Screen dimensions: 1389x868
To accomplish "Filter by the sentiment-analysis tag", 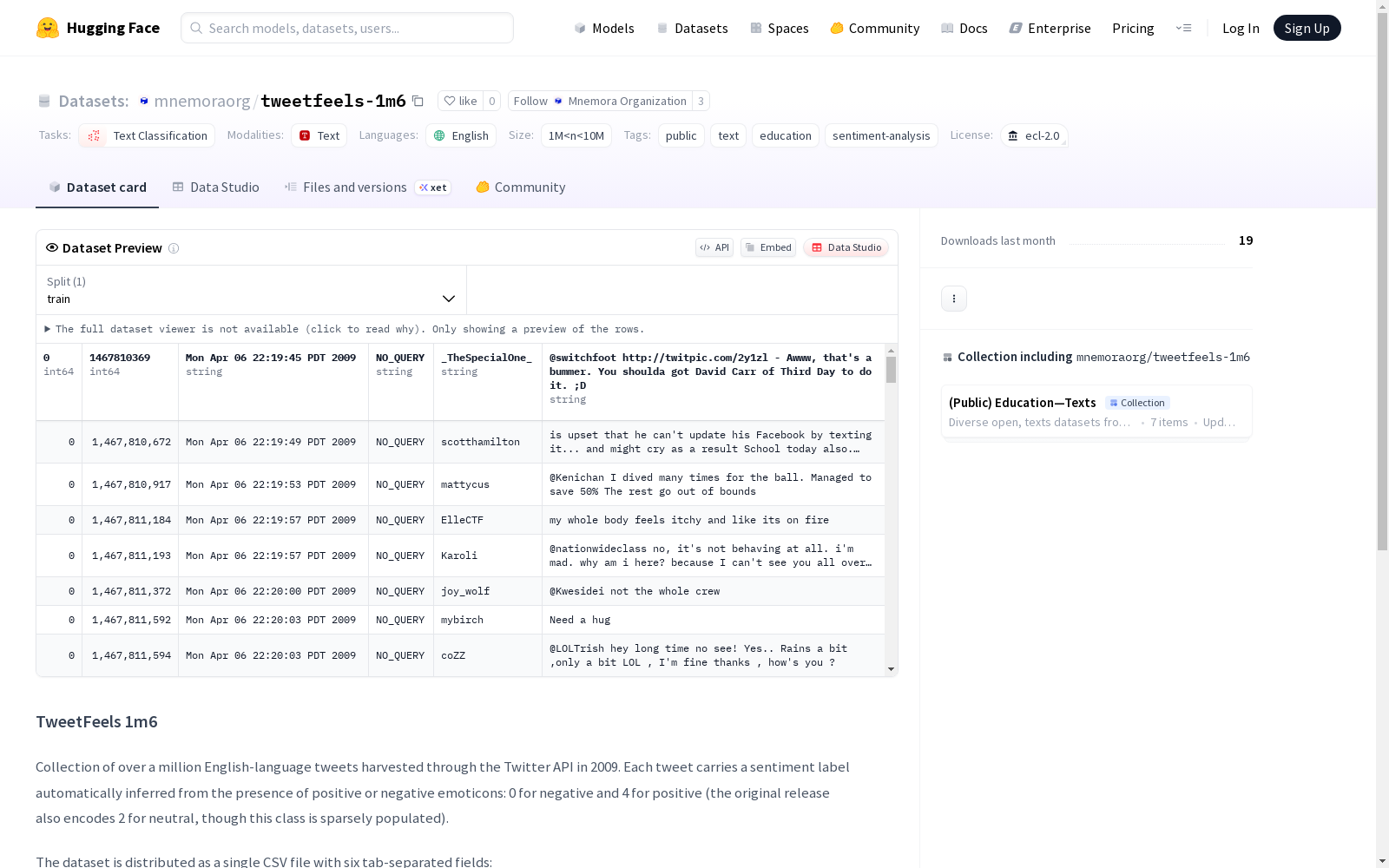I will point(881,135).
